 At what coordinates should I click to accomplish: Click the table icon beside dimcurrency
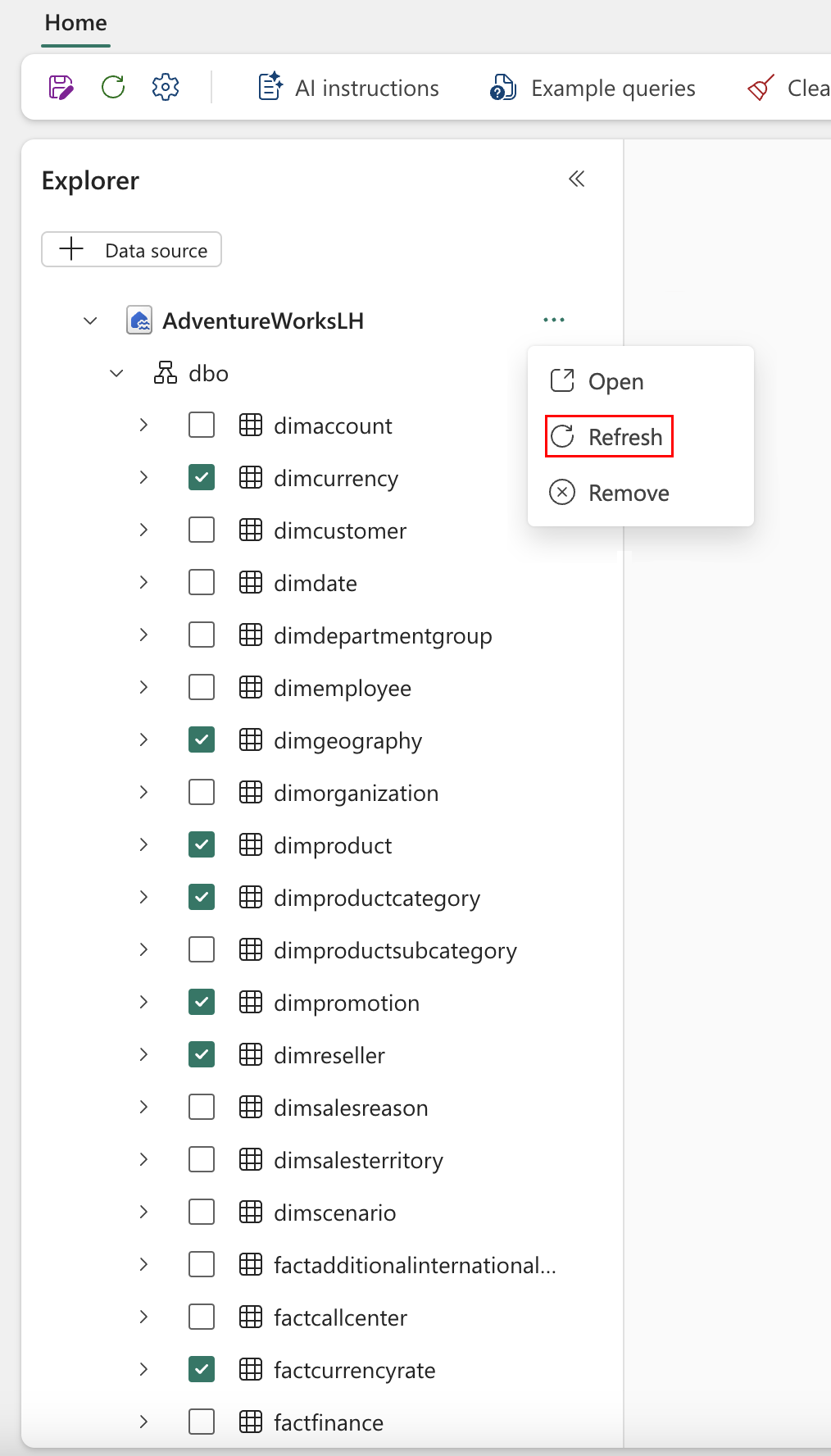click(x=251, y=478)
